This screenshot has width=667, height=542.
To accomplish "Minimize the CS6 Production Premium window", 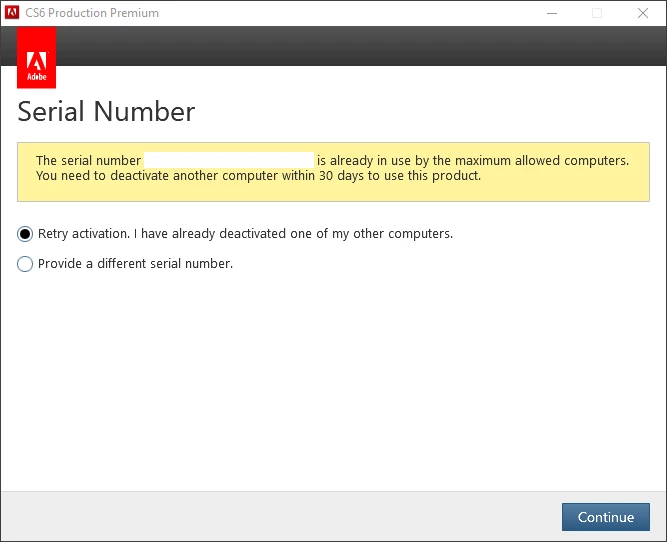I will point(552,13).
